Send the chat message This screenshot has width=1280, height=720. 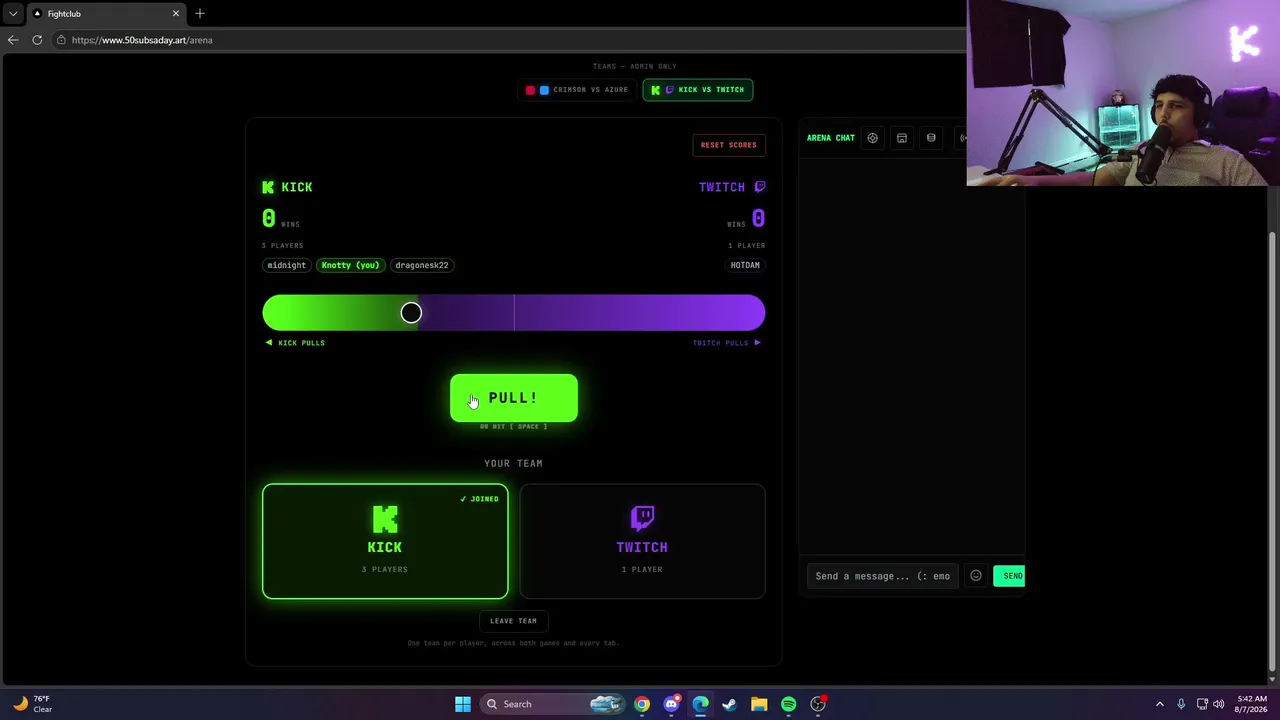point(1009,576)
